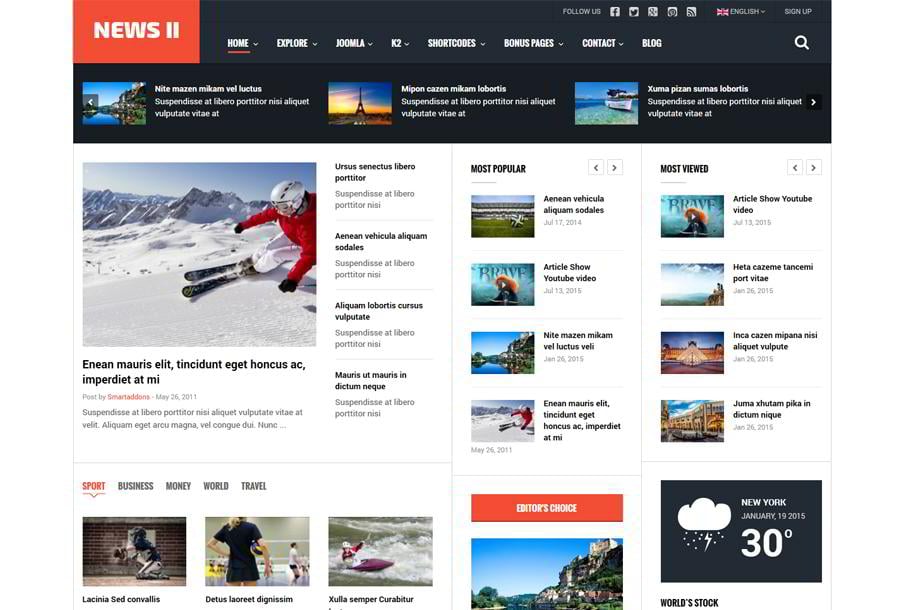This screenshot has height=610, width=900.
Task: Open the English language dropdown
Action: click(x=741, y=12)
